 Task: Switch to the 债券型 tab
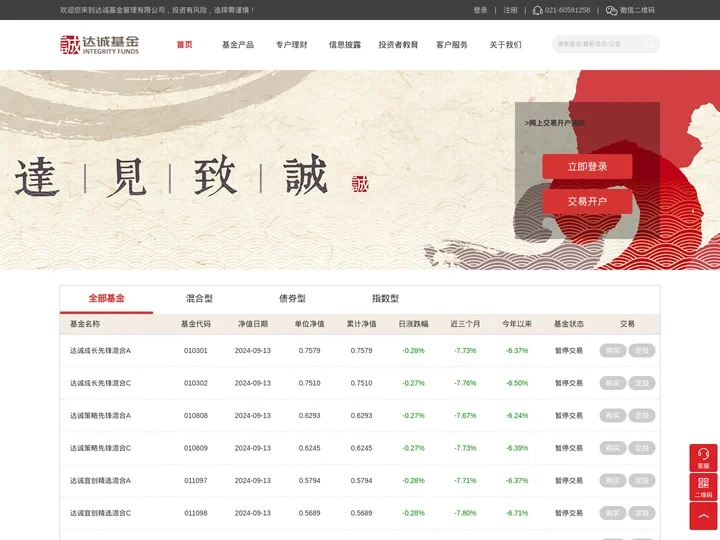292,298
